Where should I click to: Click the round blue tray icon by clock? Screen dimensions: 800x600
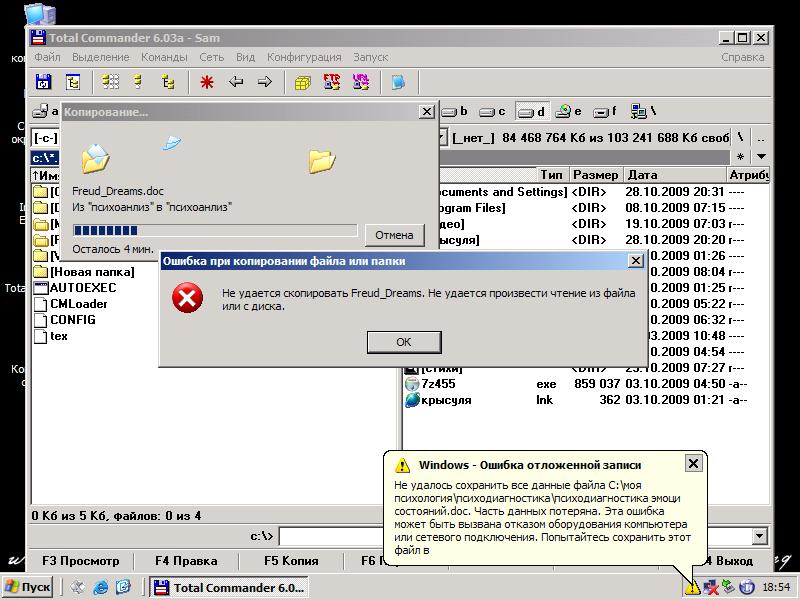747,588
